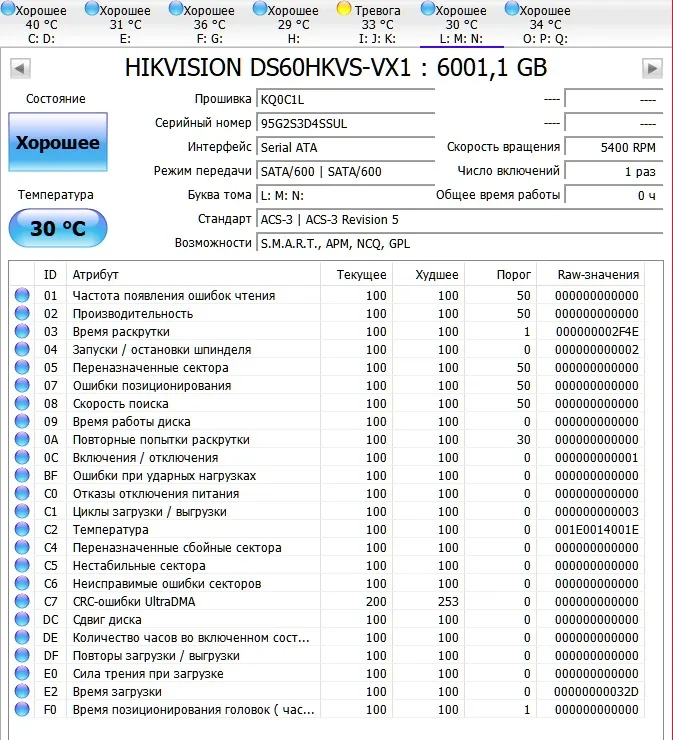
Task: Click serial number field 95G2S3D4SSUL
Action: 345,124
